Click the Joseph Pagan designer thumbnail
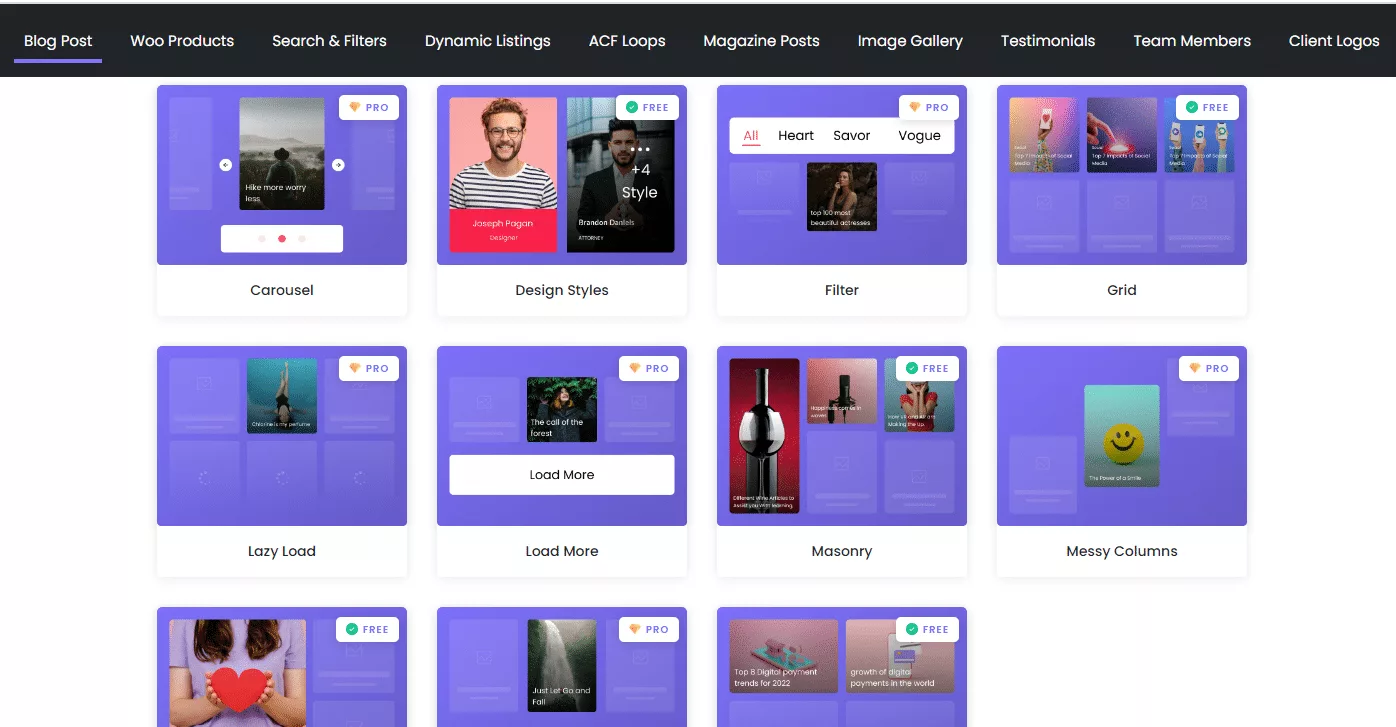Screen dimensions: 1396x727 tap(503, 175)
